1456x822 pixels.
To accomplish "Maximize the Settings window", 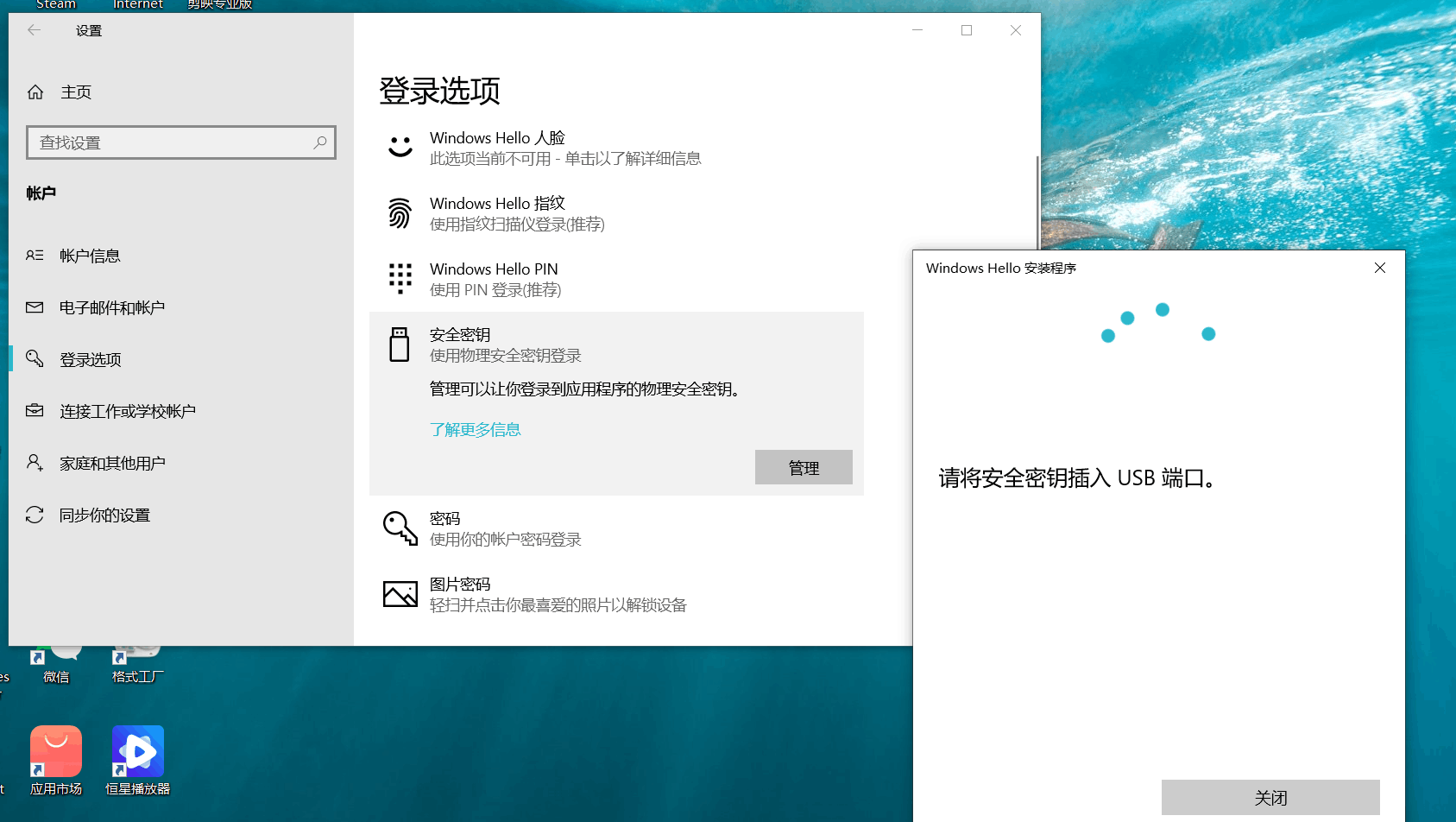I will (x=967, y=30).
